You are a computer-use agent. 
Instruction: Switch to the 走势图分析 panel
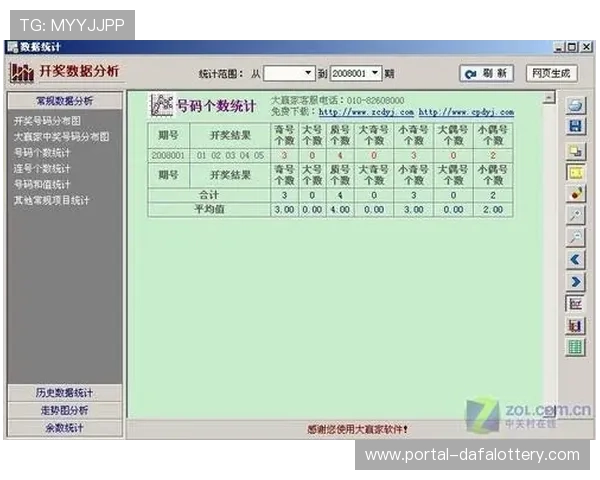click(65, 410)
